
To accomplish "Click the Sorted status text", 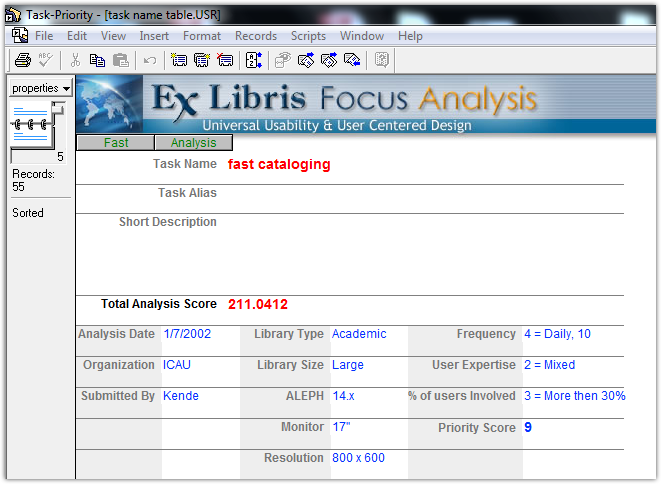I will point(28,213).
